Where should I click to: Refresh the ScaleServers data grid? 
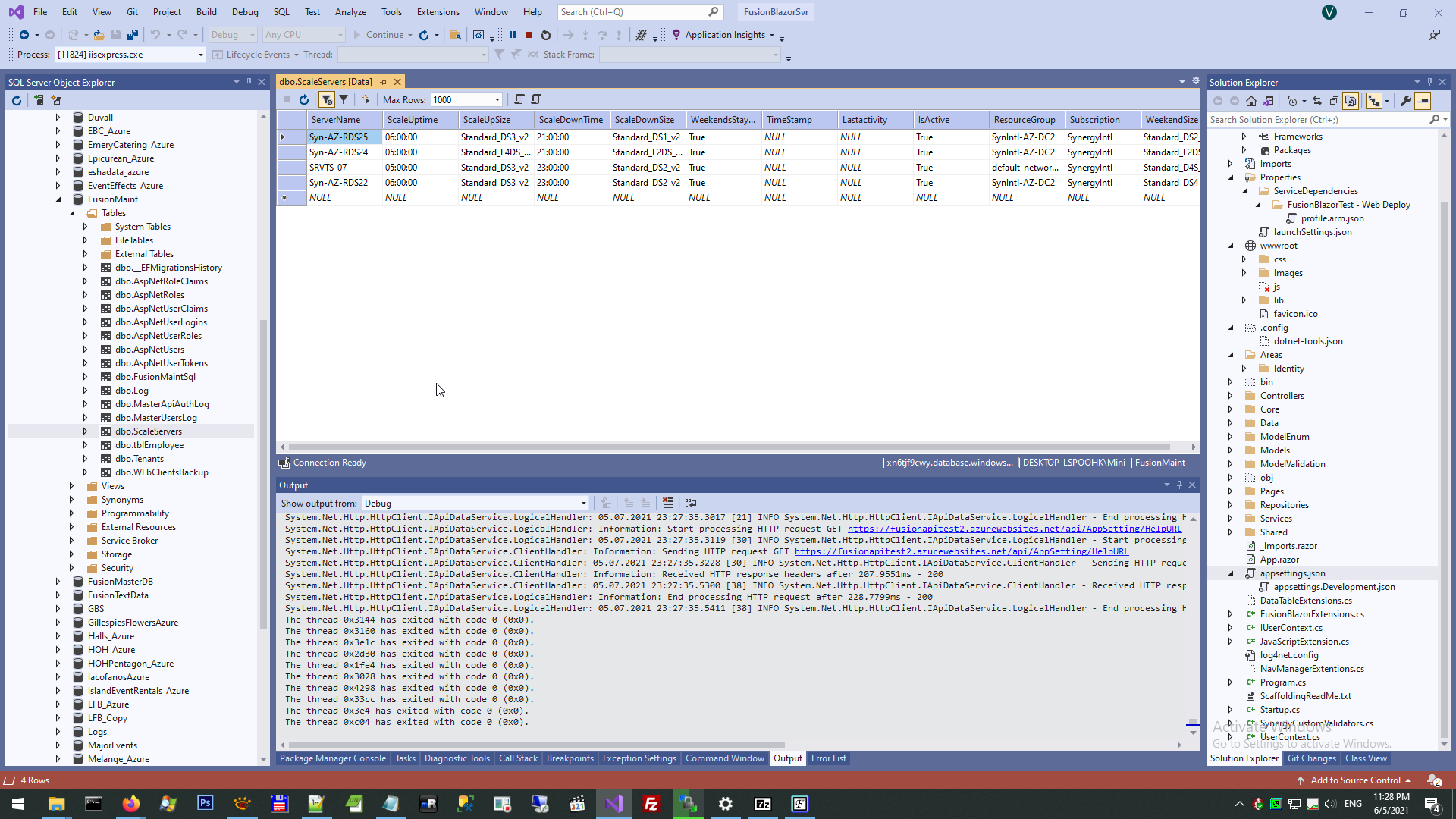(304, 99)
